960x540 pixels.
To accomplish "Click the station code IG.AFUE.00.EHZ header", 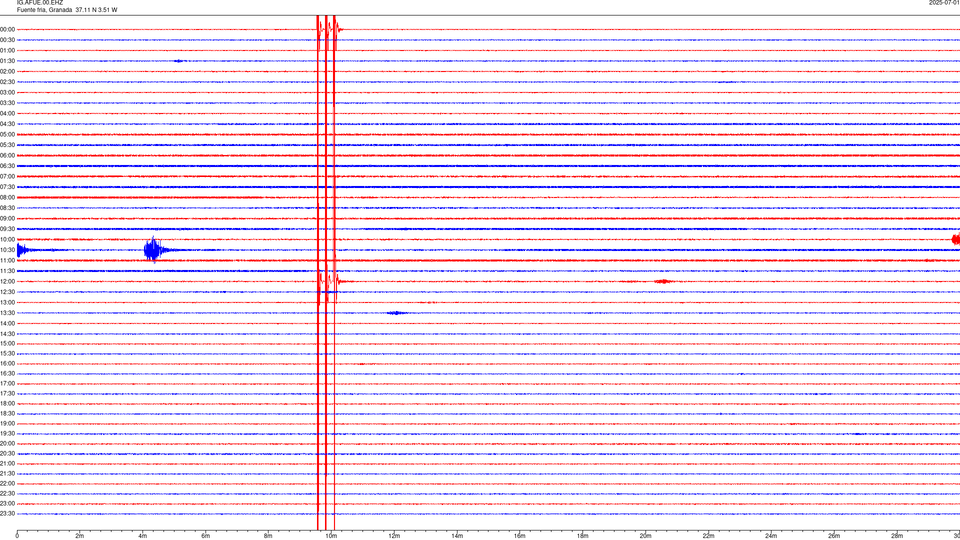I will coord(40,3).
